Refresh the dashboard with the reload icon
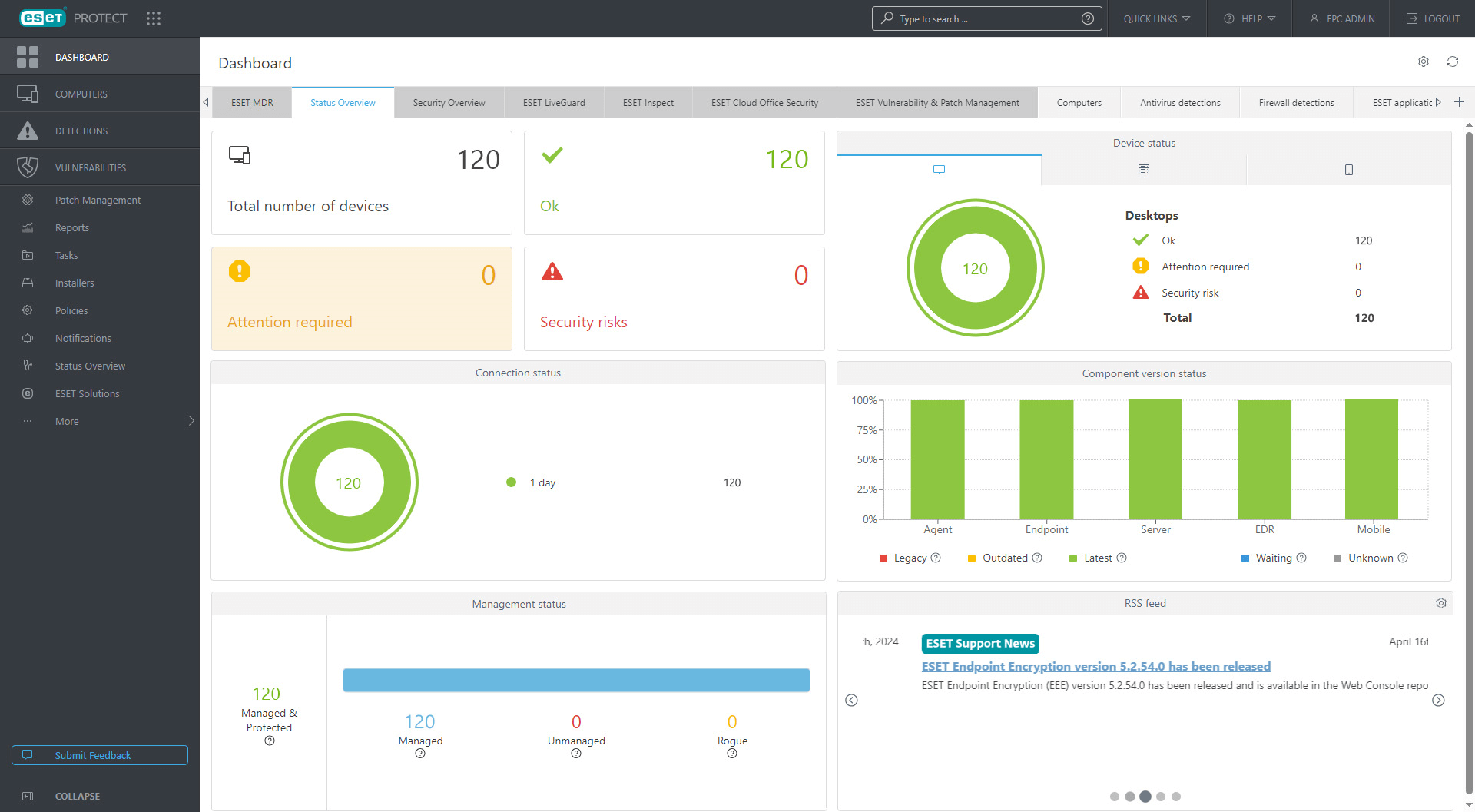Image resolution: width=1475 pixels, height=812 pixels. [x=1453, y=61]
